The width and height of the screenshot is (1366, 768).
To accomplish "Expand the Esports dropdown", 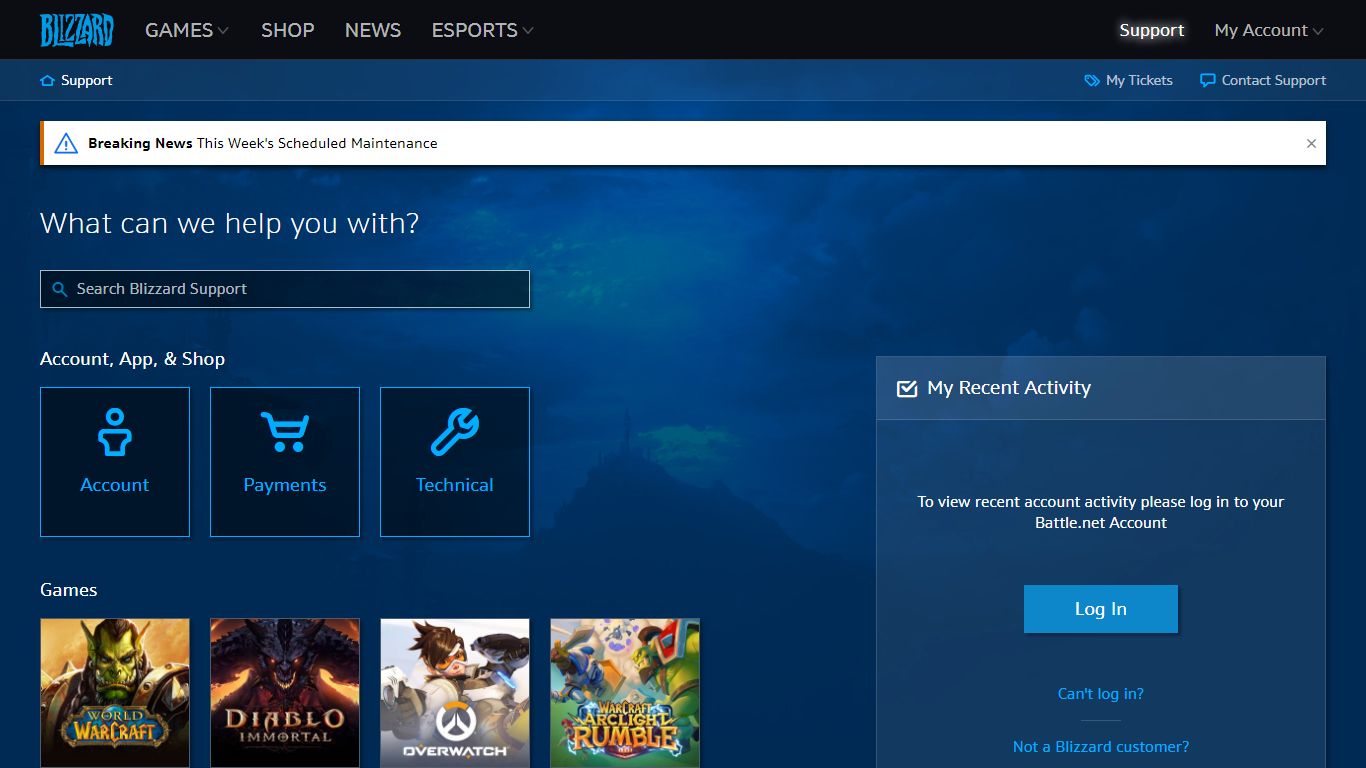I will pyautogui.click(x=483, y=30).
